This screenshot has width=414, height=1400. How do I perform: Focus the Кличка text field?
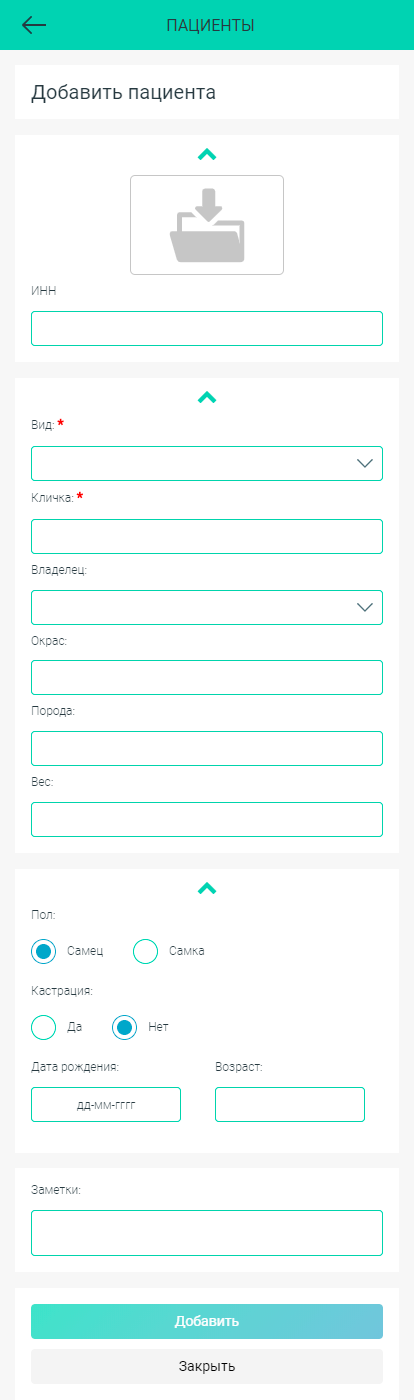pyautogui.click(x=207, y=536)
